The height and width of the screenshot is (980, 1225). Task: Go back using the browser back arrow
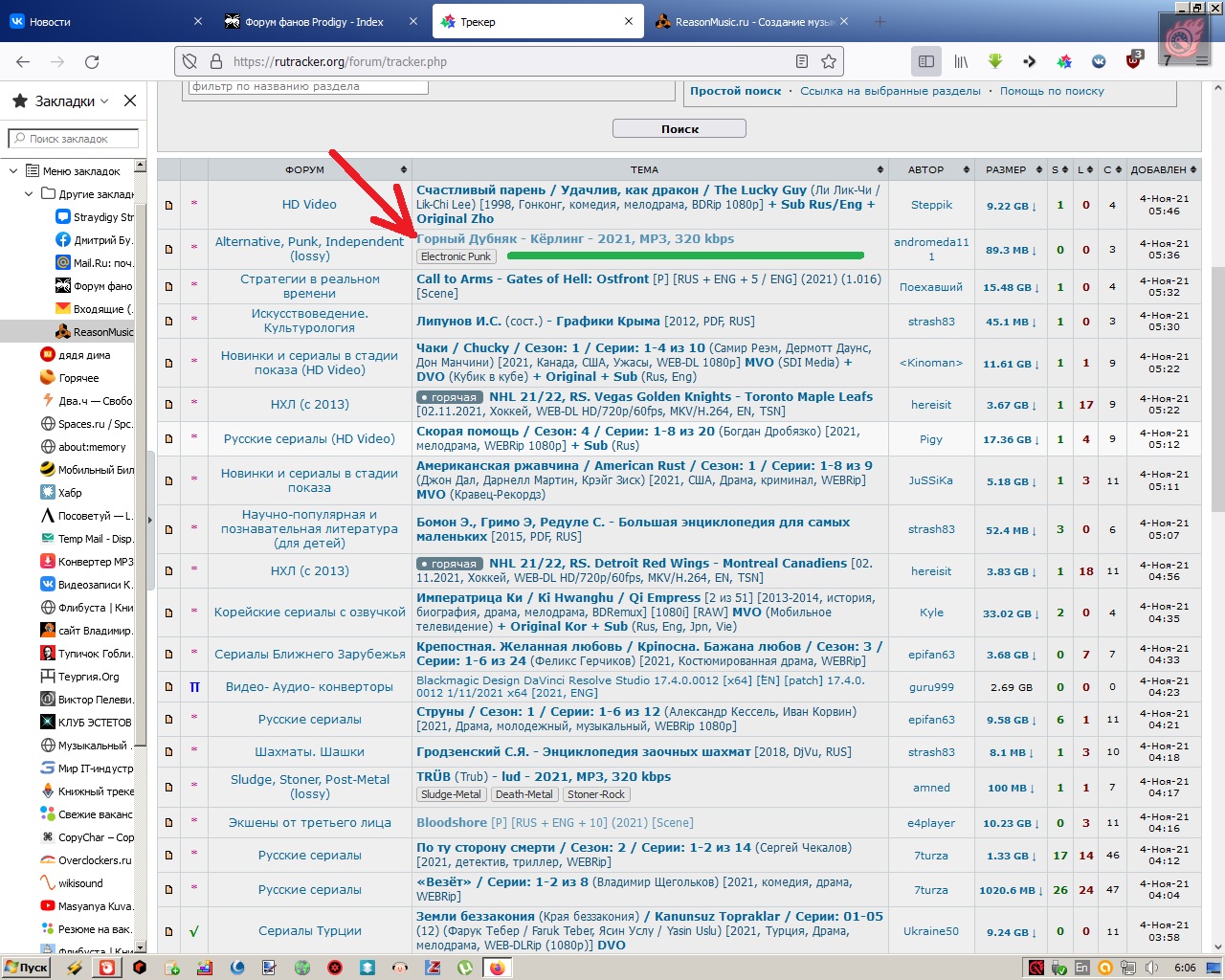coord(23,61)
